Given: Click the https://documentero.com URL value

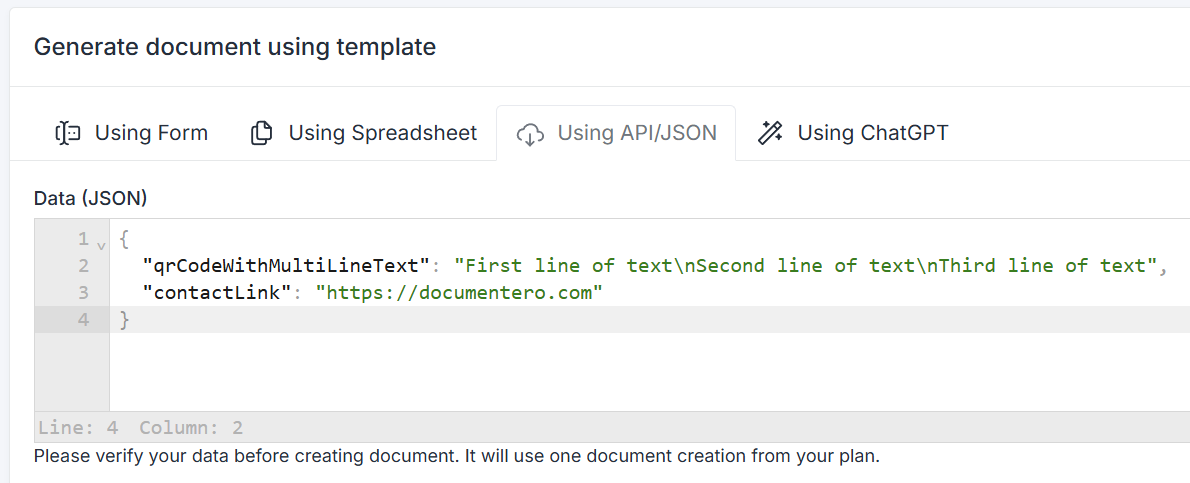Looking at the screenshot, I should (x=460, y=293).
